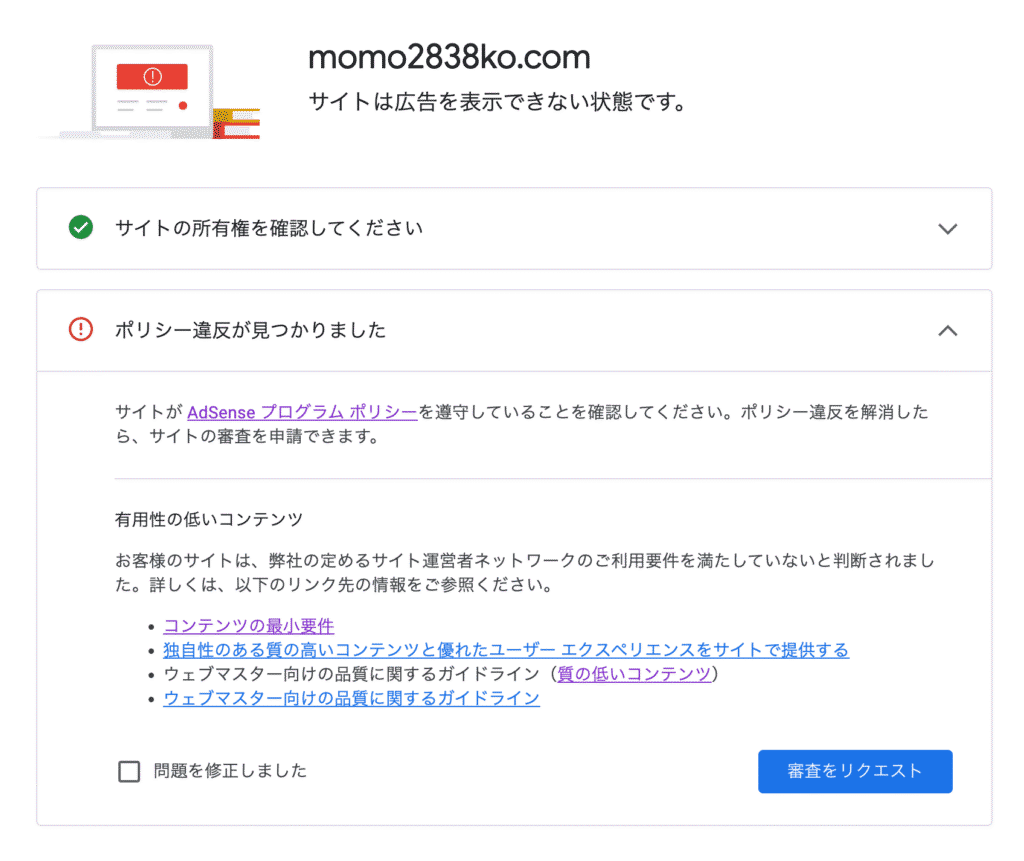The image size is (1024, 861).
Task: Open the 独自性のある質の高いコンテンツ link
Action: [506, 650]
